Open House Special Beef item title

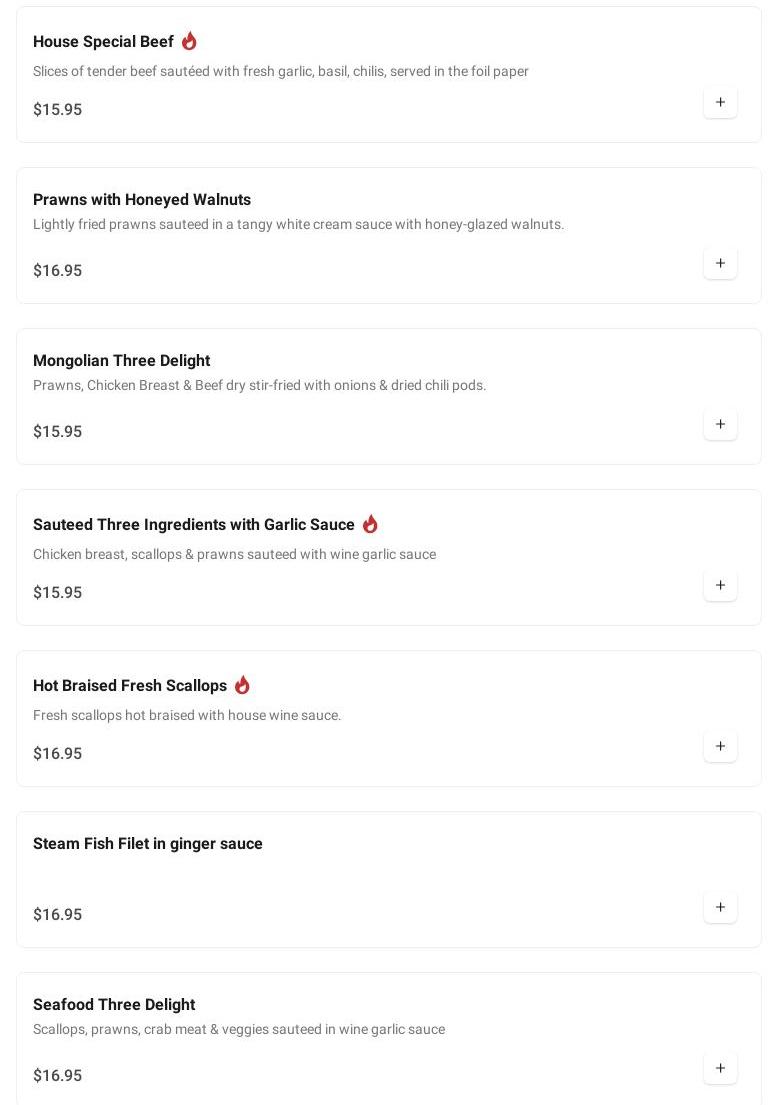coord(103,42)
